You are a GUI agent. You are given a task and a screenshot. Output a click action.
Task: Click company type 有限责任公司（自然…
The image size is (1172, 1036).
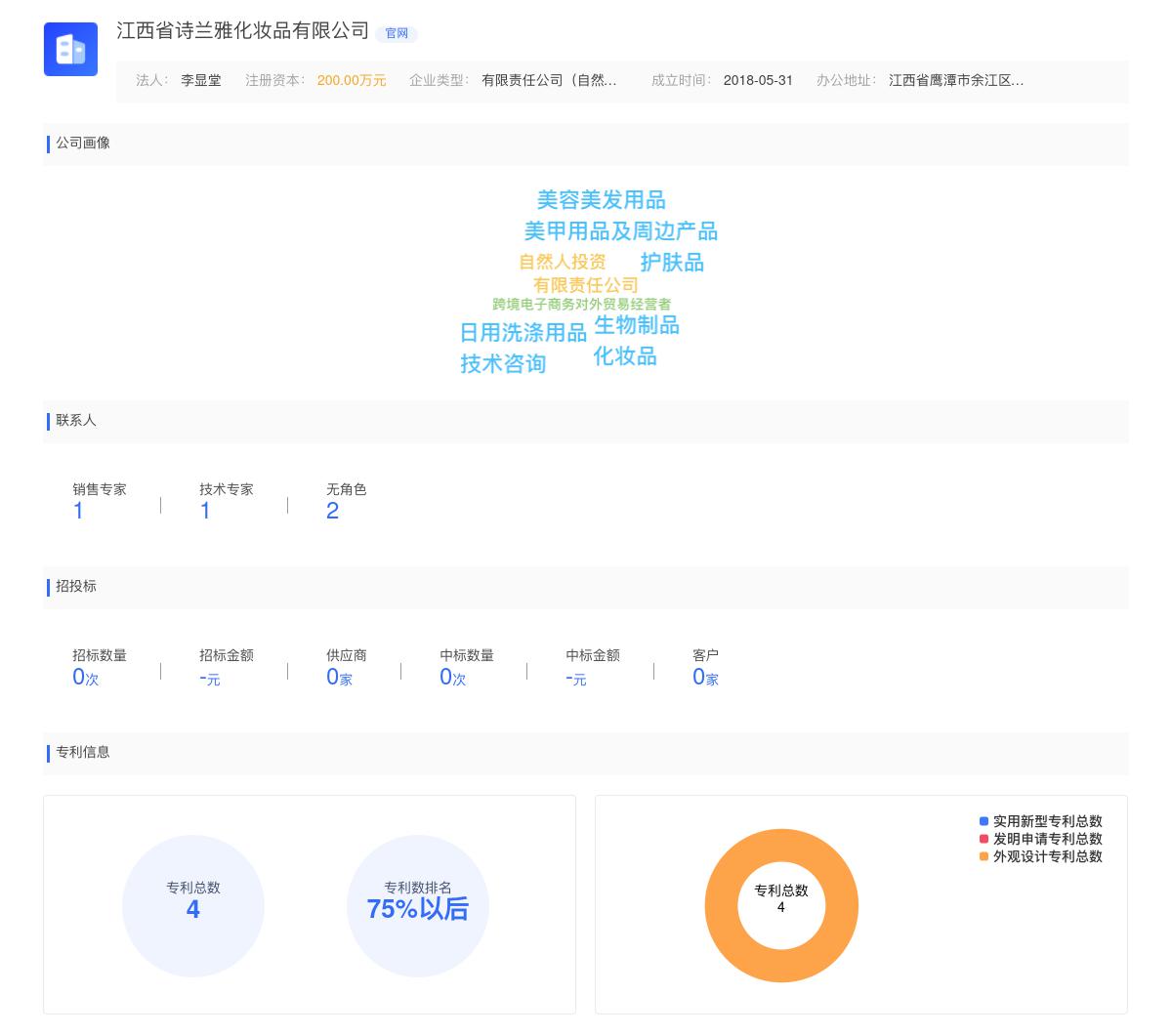click(x=549, y=80)
